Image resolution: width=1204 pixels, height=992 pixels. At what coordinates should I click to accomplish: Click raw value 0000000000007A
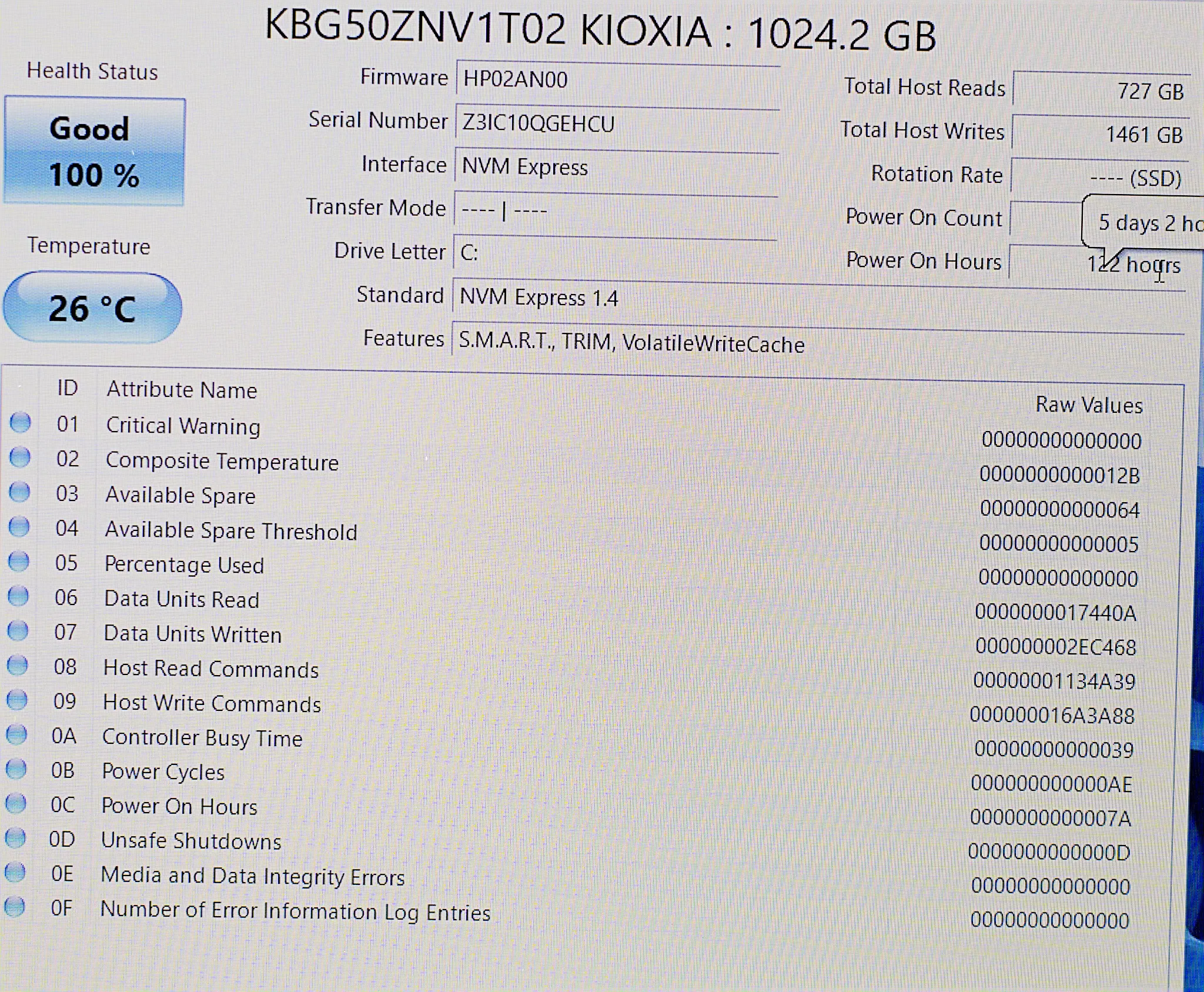(1051, 817)
